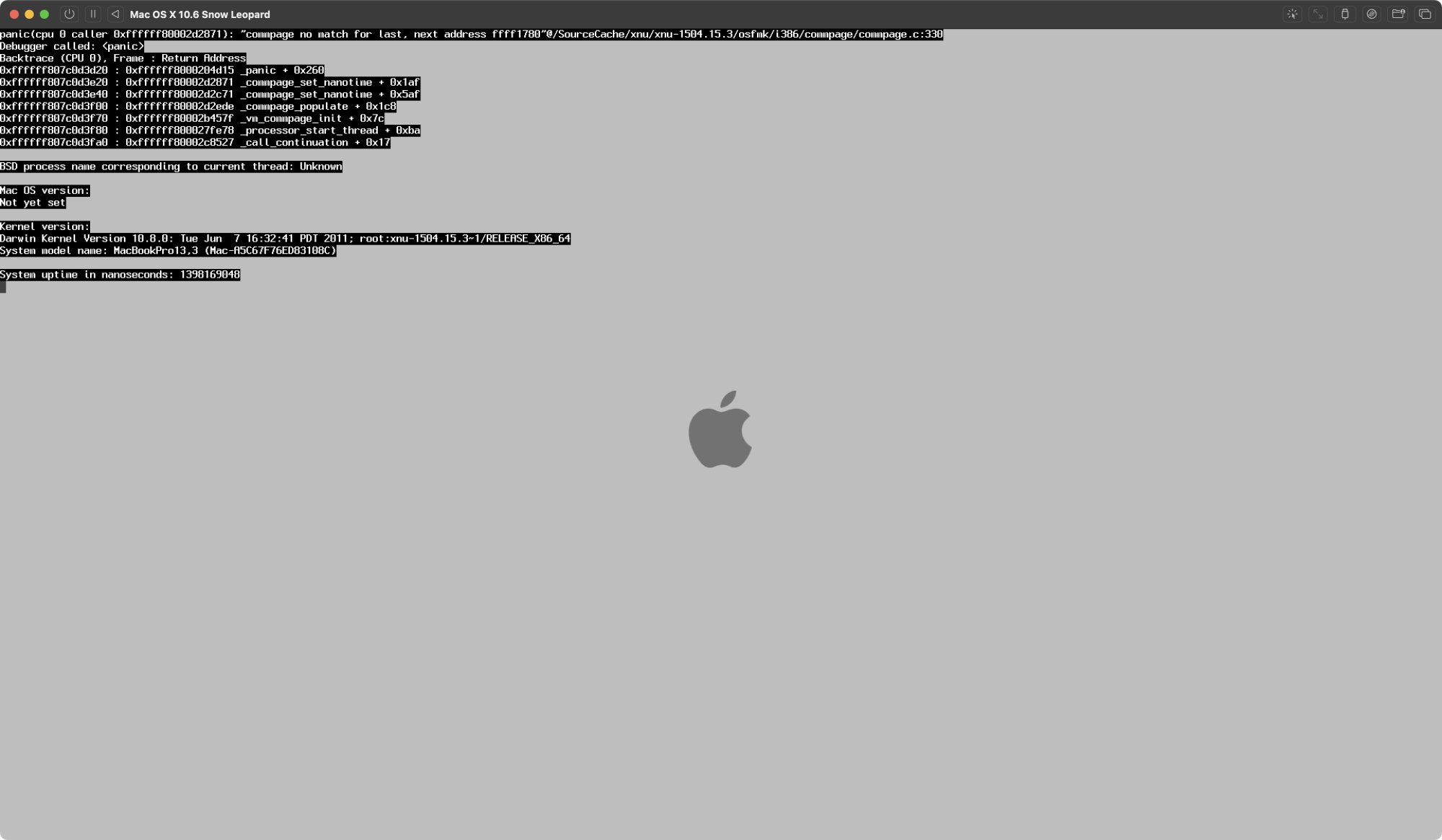This screenshot has width=1442, height=840.
Task: Click the 'Mac OS version:' label
Action: pyautogui.click(x=45, y=190)
